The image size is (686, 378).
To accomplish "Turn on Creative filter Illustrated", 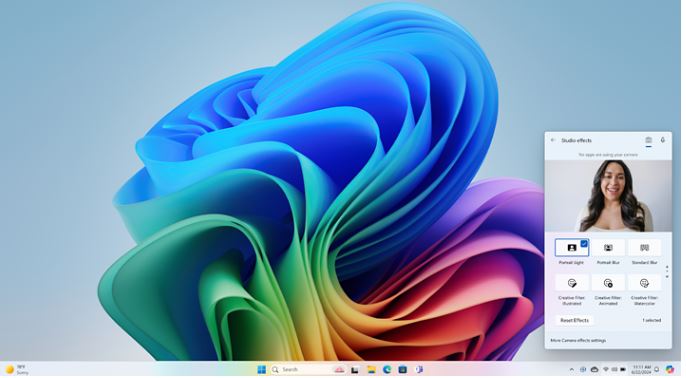I will pos(572,283).
